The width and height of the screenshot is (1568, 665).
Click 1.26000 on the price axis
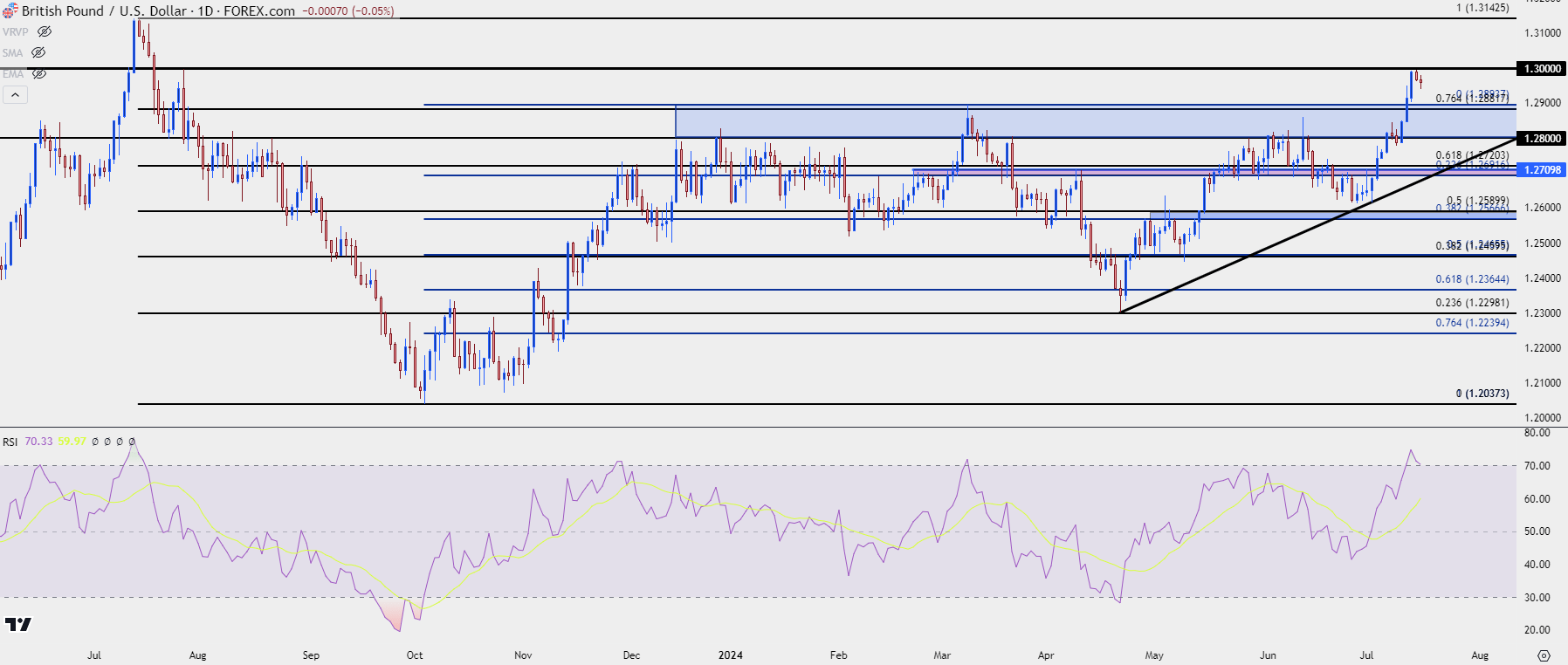[x=1543, y=208]
